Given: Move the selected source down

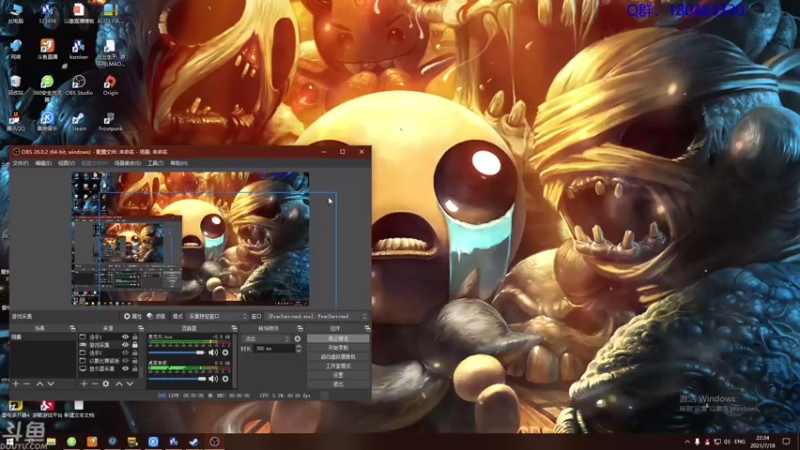Looking at the screenshot, I should click(x=130, y=384).
